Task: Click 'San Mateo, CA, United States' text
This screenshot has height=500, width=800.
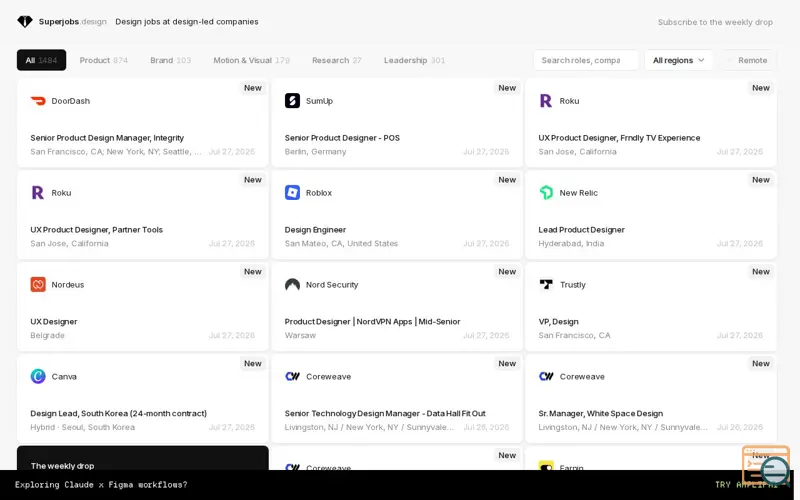Action: [x=341, y=243]
